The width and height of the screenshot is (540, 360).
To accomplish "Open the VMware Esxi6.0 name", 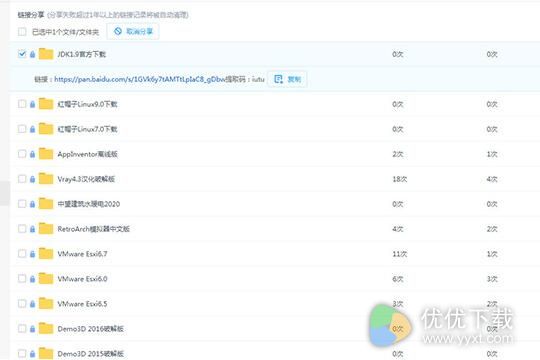I will [x=82, y=279].
